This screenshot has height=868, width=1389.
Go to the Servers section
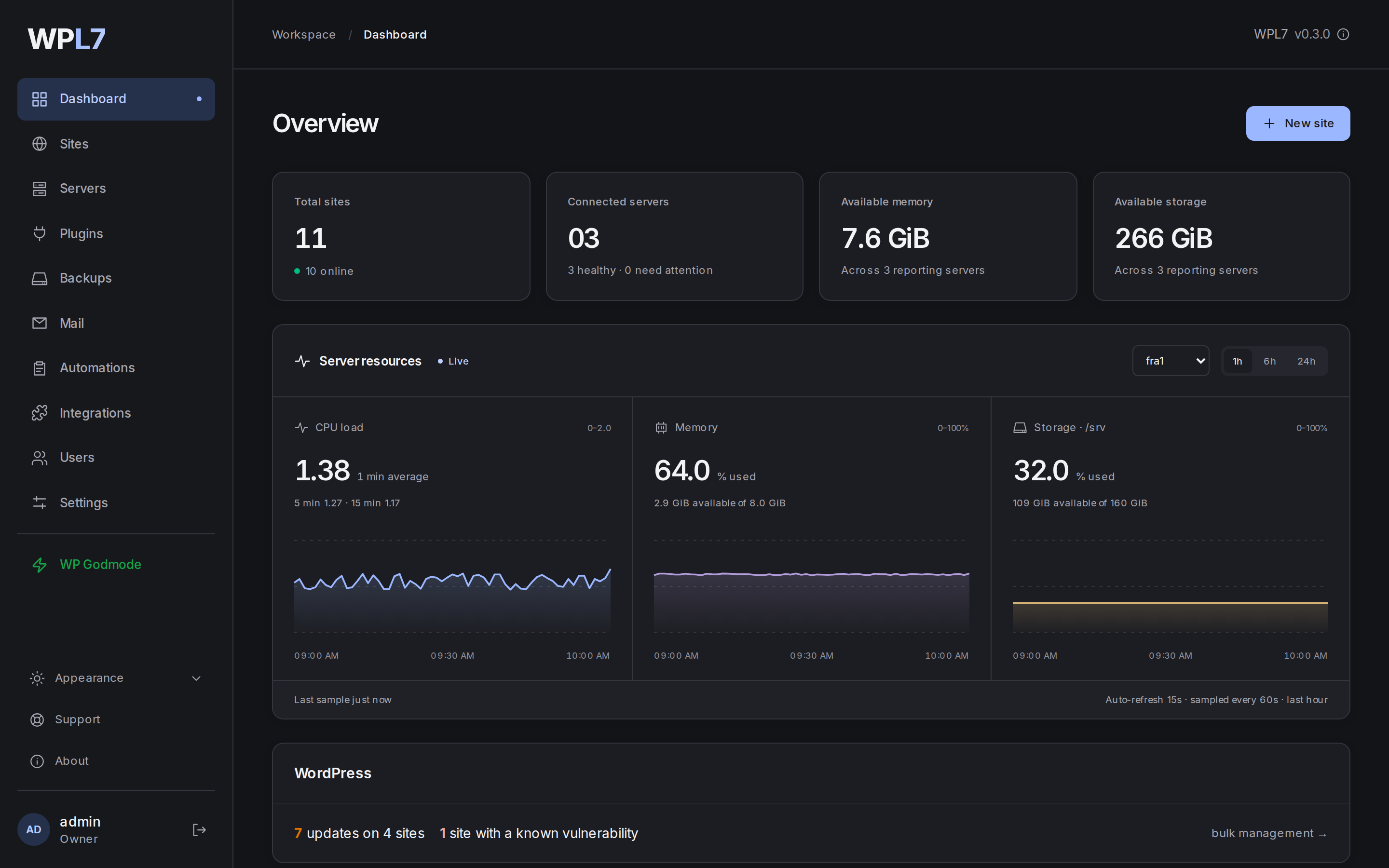[116, 188]
